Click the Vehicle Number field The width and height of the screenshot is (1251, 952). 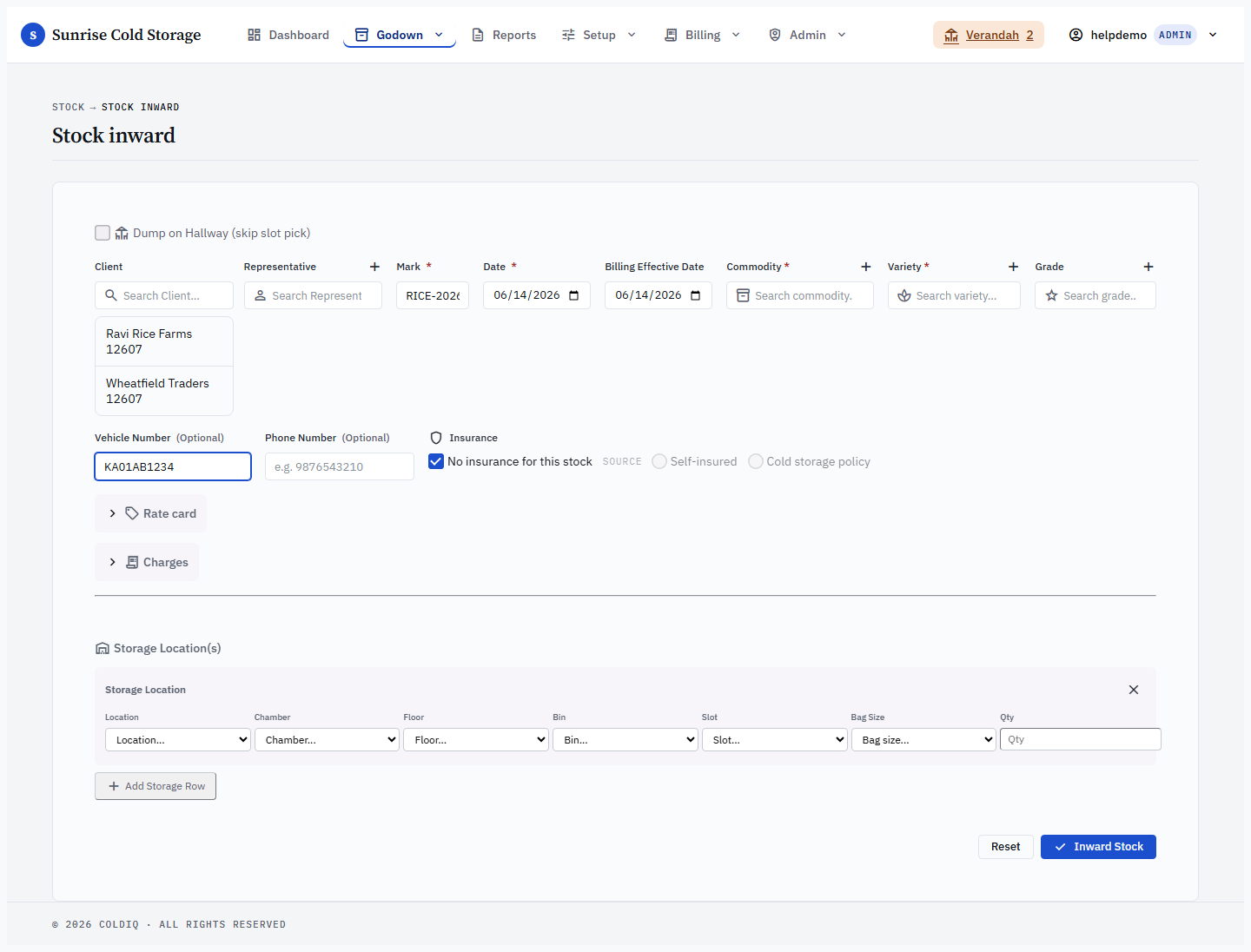click(x=173, y=466)
